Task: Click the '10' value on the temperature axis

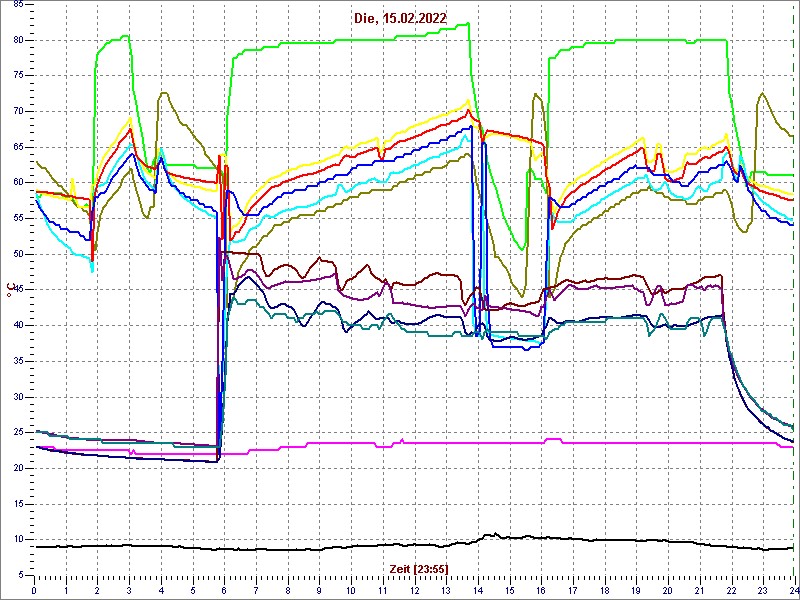Action: point(17,540)
